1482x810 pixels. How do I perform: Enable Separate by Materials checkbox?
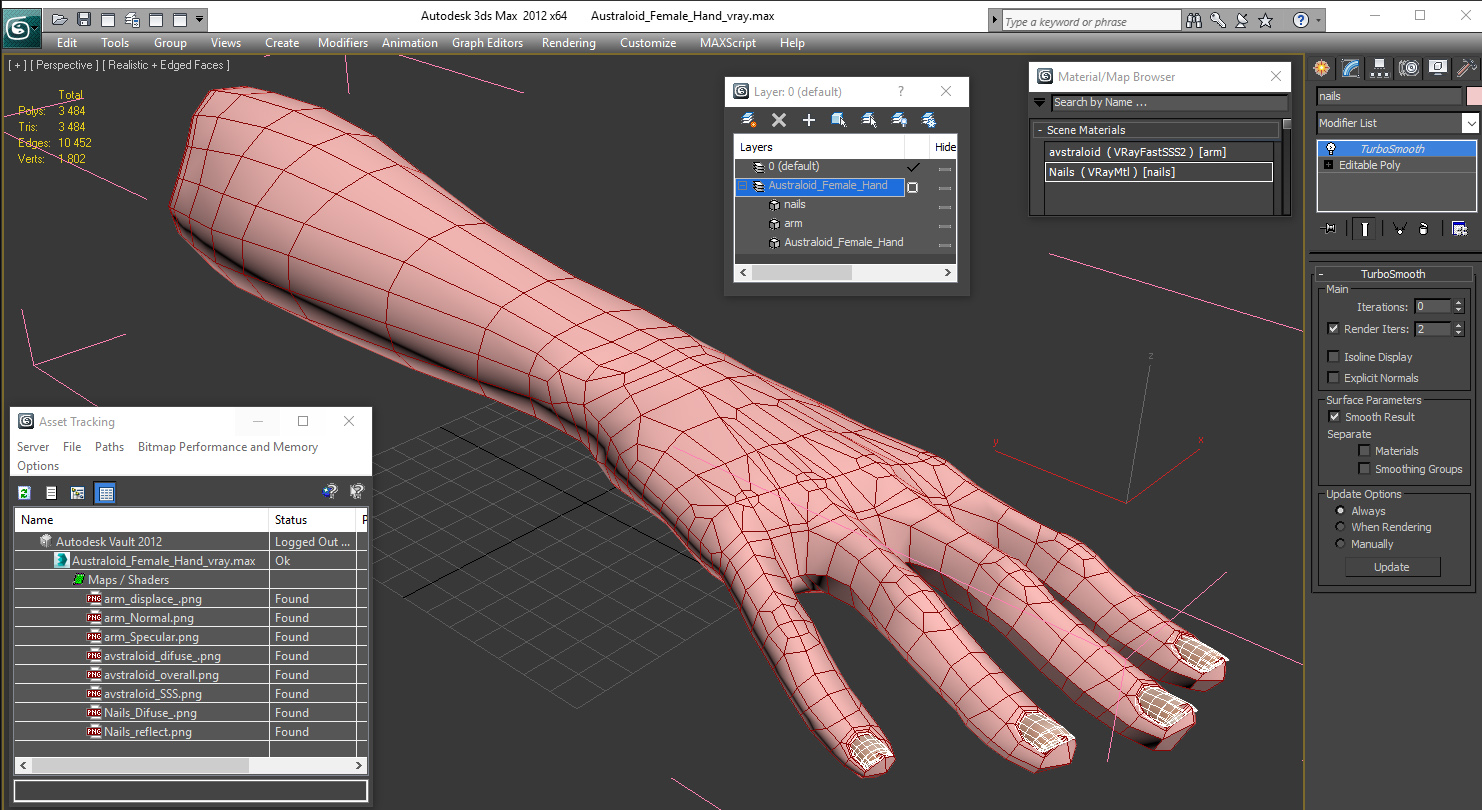[x=1364, y=451]
